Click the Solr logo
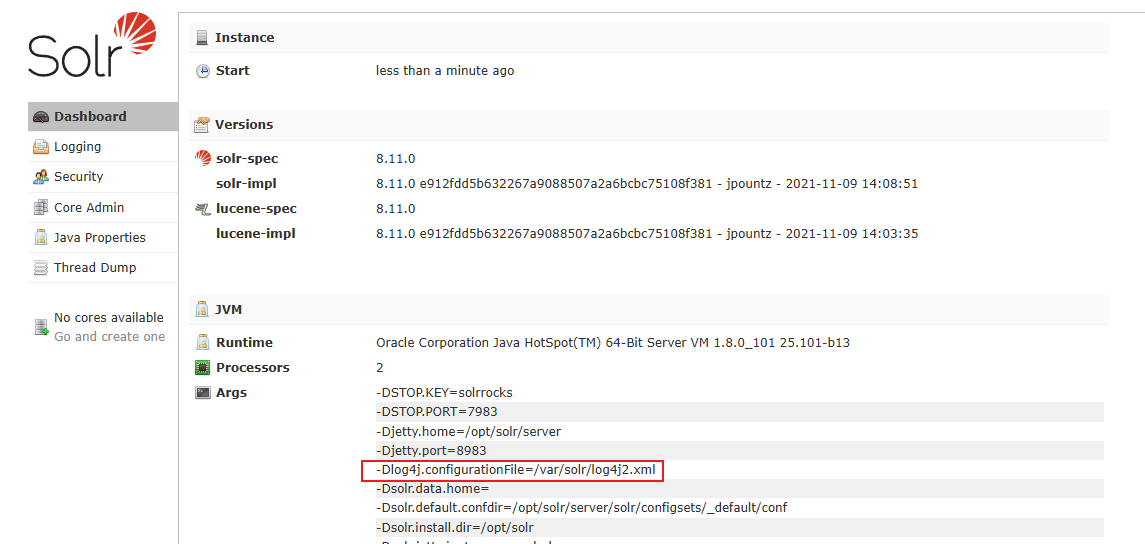1145x544 pixels. pos(92,47)
